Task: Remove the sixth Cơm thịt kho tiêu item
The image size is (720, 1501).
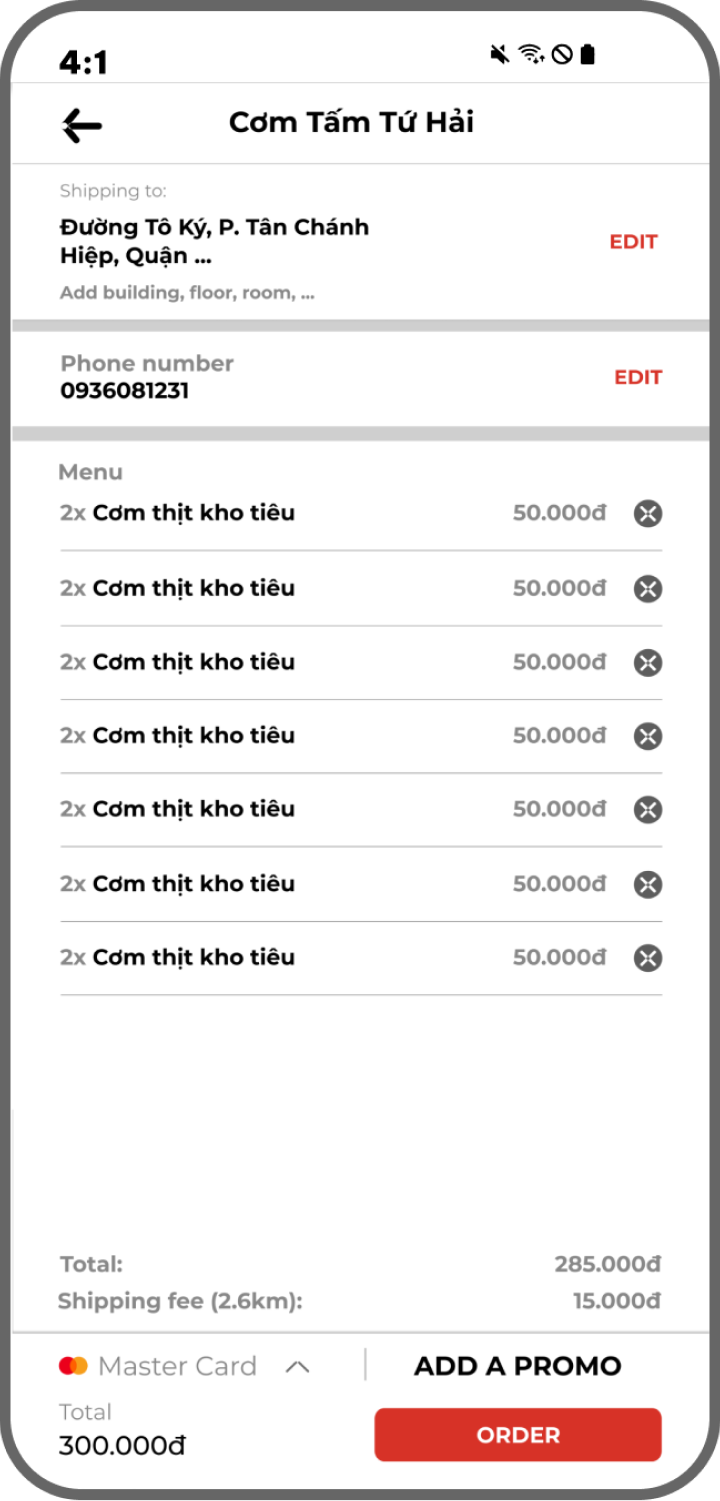Action: click(648, 884)
